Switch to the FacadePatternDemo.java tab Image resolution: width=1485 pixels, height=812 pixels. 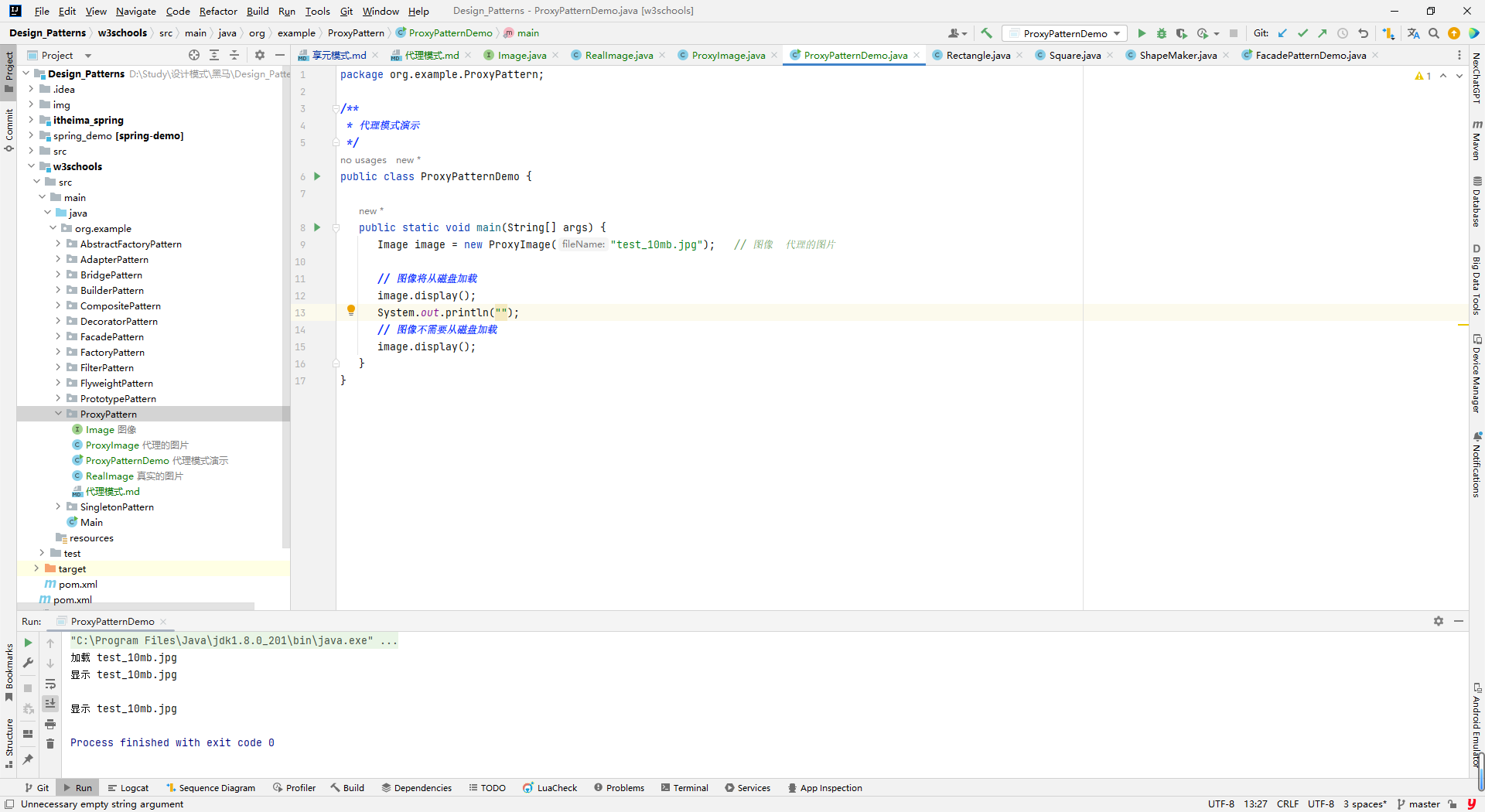pos(1310,55)
